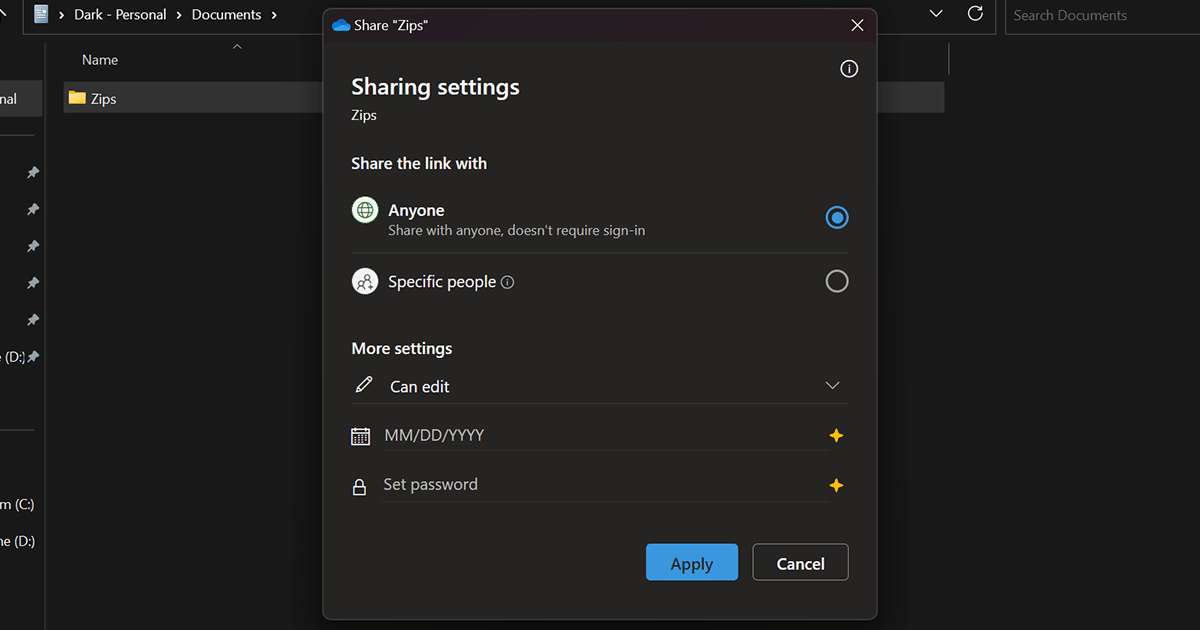Select the Anyone sharing radio button
Screen dimensions: 1200x630
pos(836,217)
